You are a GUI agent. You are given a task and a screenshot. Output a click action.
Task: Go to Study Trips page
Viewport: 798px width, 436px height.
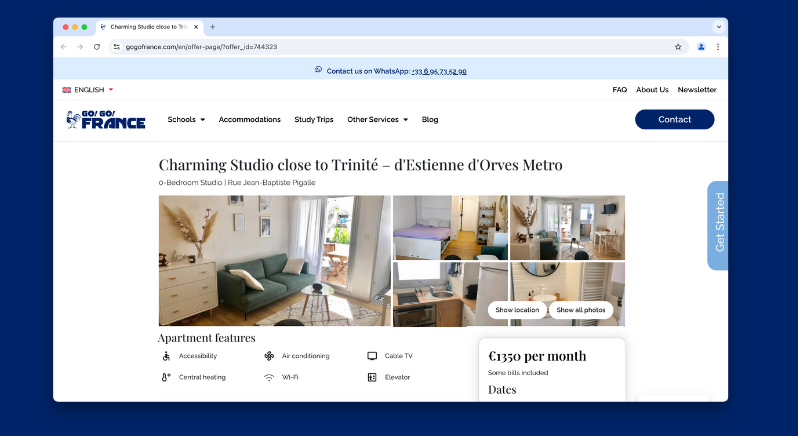point(314,120)
